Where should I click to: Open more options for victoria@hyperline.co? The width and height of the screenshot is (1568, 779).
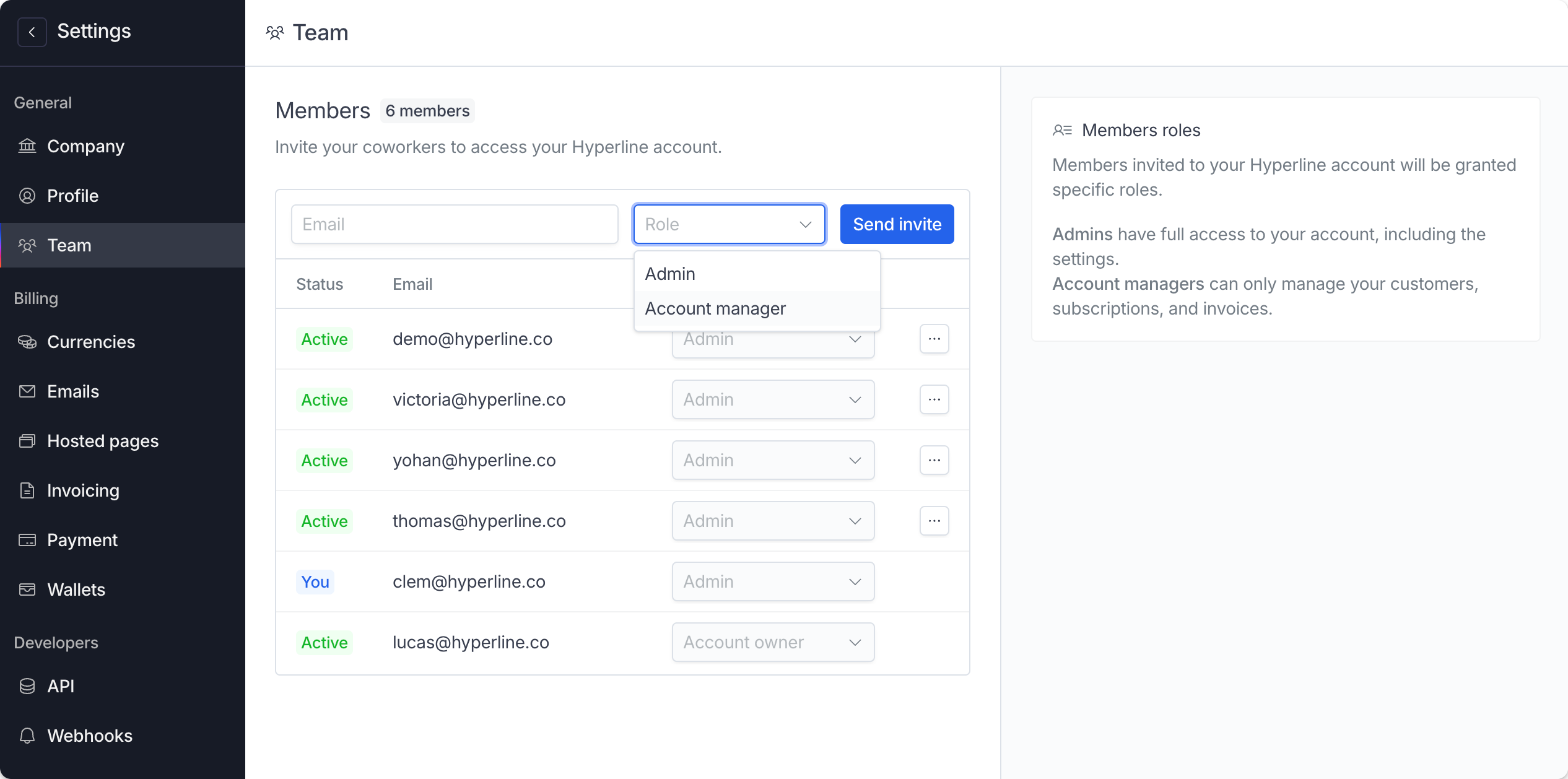pos(934,399)
